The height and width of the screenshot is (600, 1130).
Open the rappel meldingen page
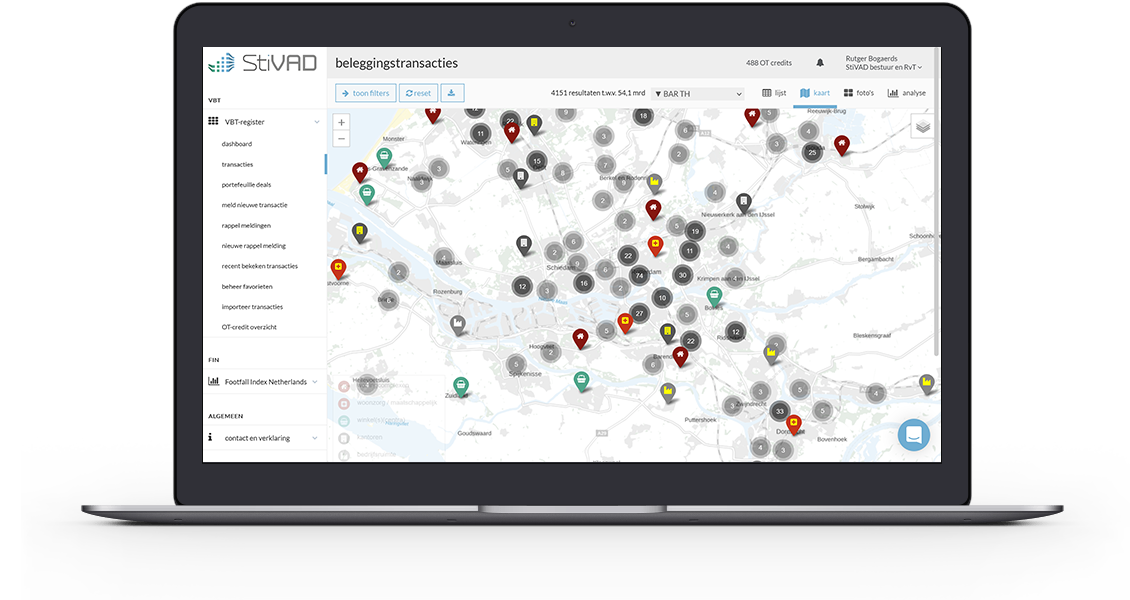point(246,225)
